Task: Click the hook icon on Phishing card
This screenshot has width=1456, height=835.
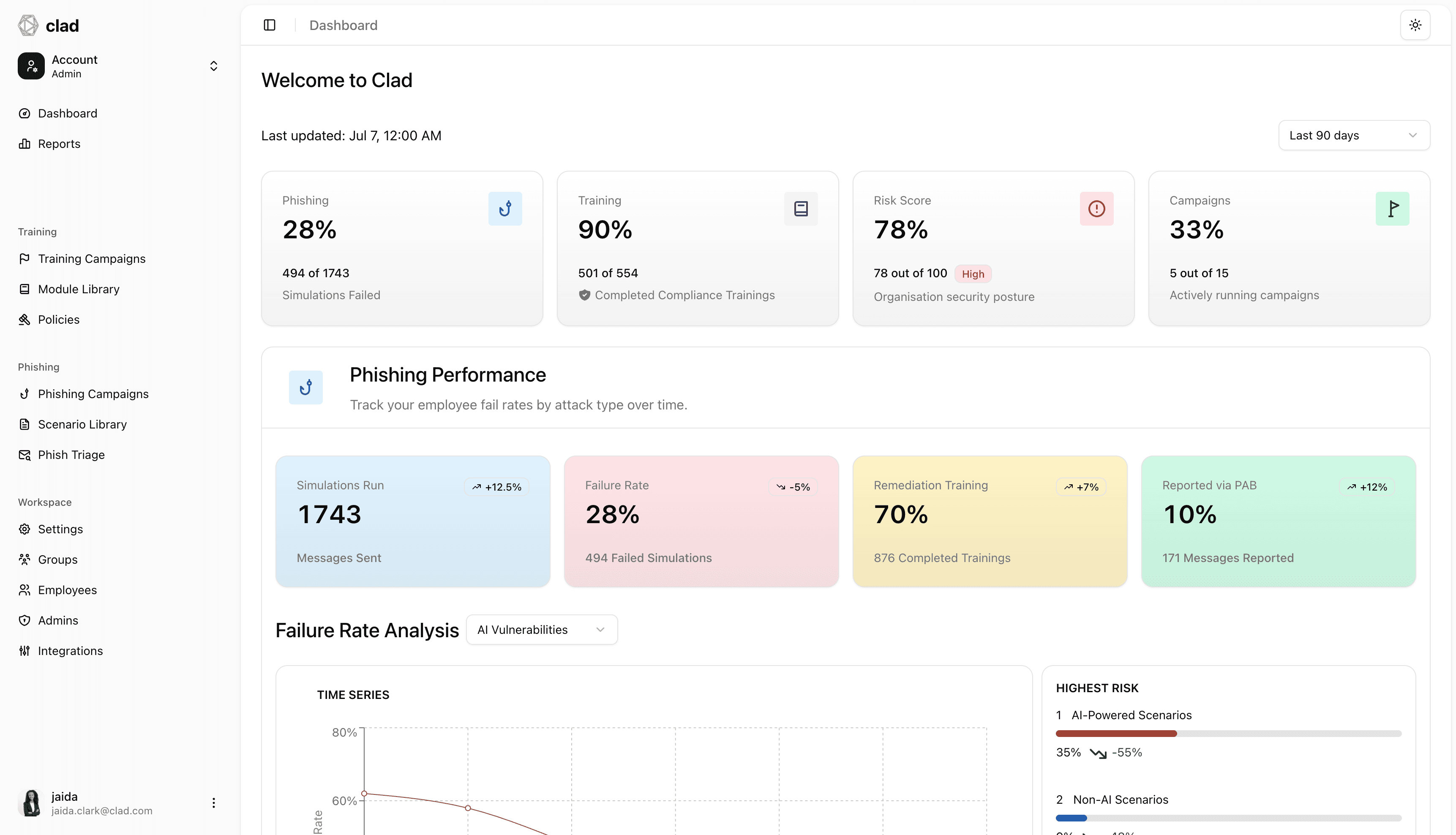Action: 505,209
